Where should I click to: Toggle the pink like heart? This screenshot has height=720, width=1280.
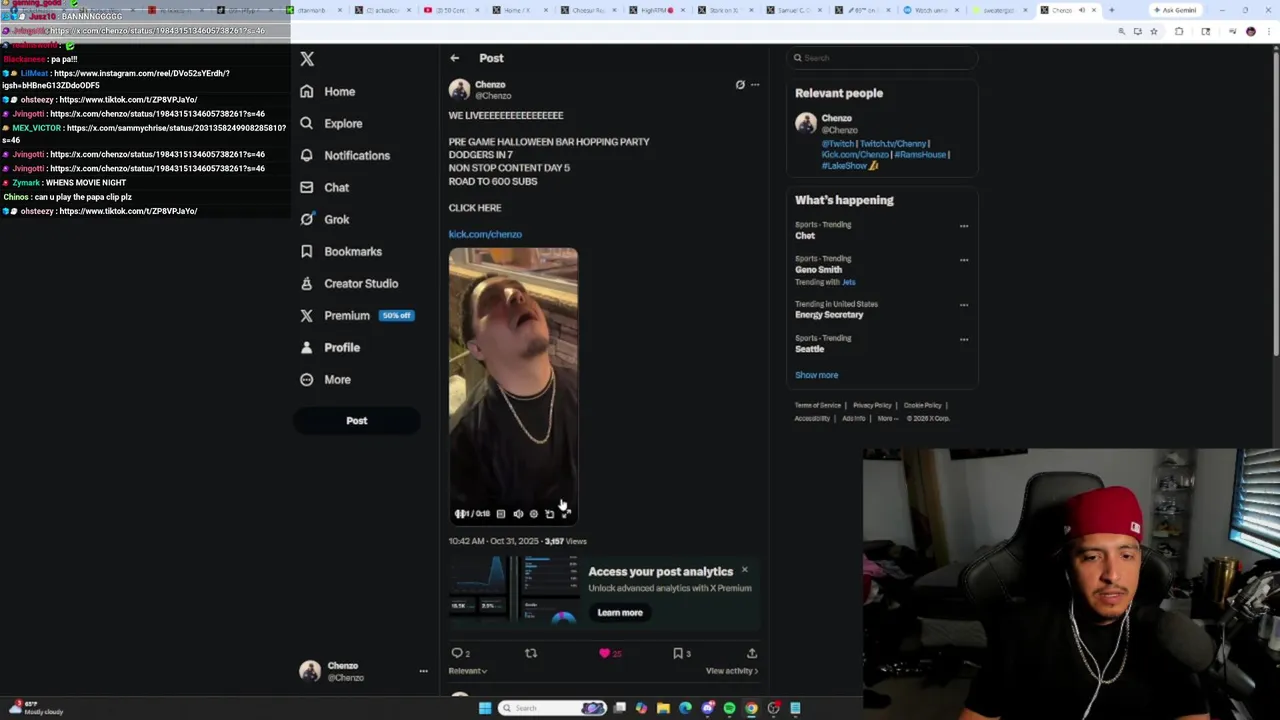(x=605, y=653)
